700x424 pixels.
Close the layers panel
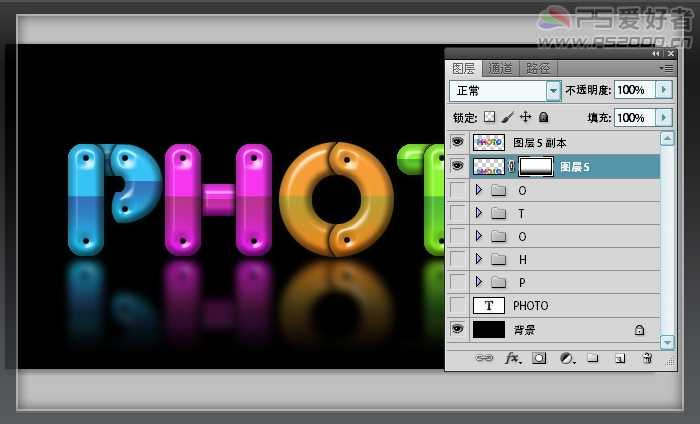pos(671,54)
